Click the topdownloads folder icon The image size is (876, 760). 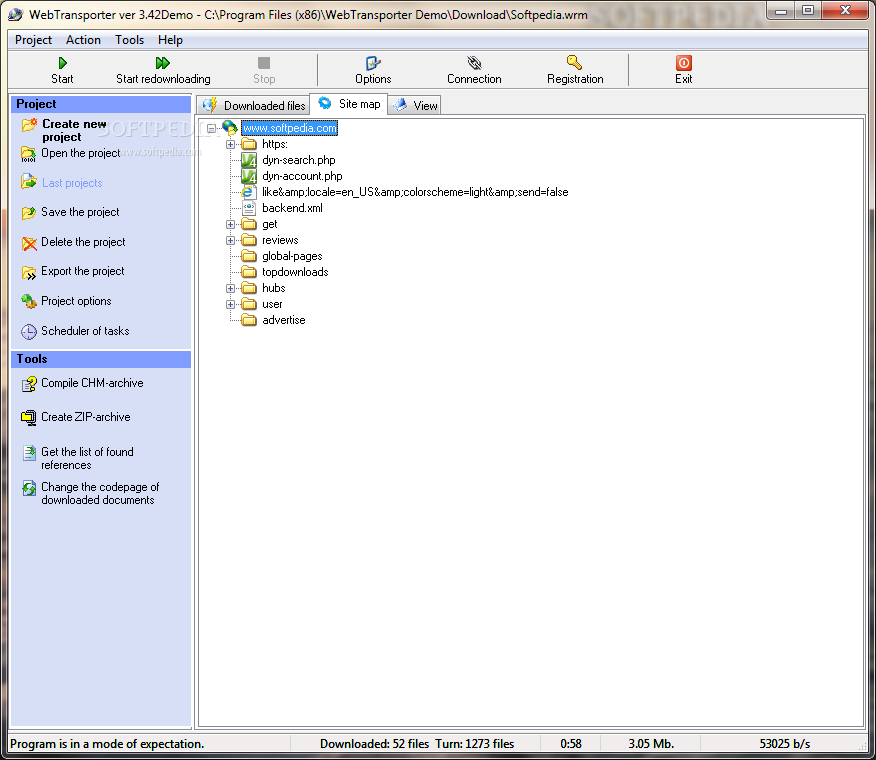click(249, 272)
